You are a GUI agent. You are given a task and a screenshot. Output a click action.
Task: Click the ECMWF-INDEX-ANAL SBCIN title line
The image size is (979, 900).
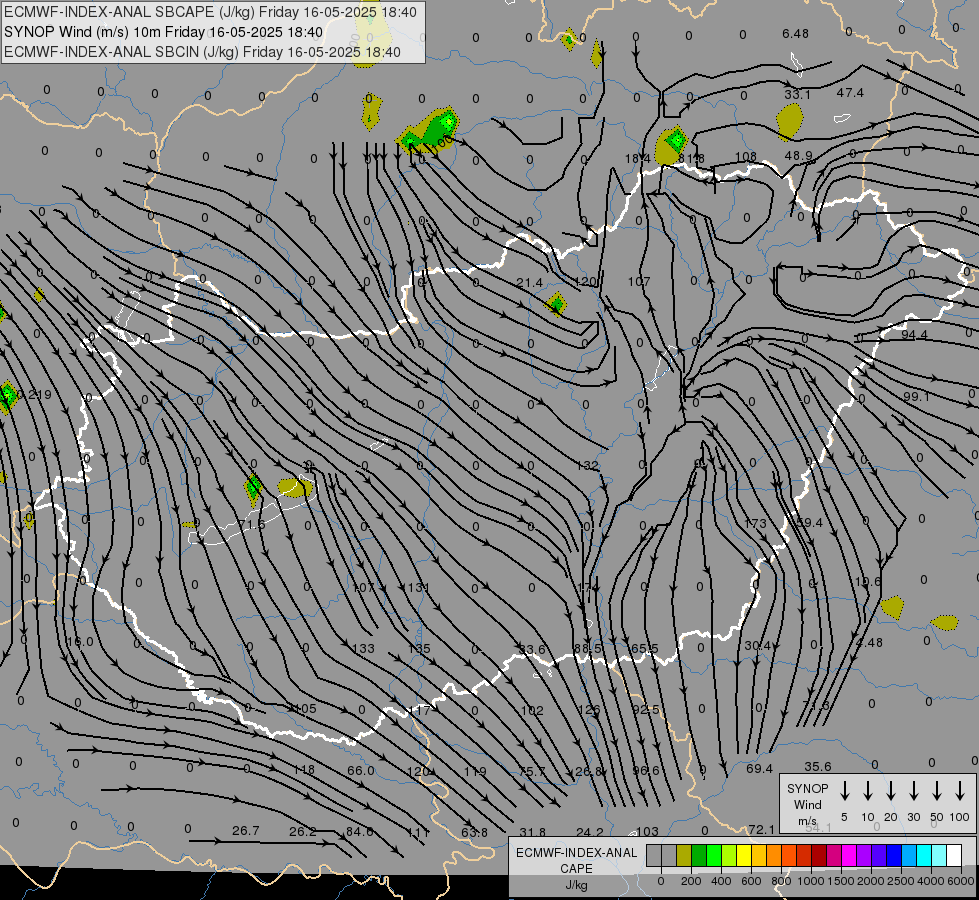click(202, 52)
